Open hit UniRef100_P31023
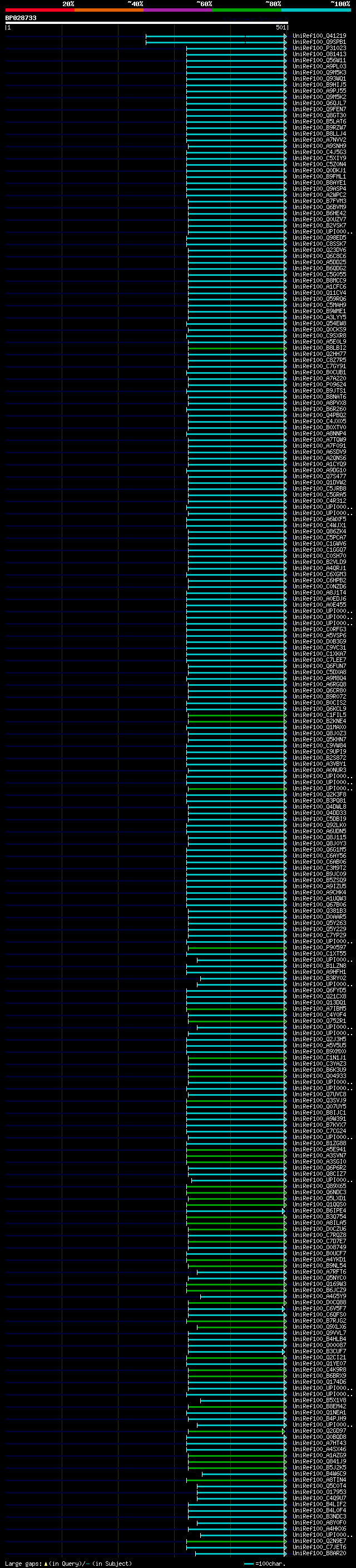356x1568 pixels. (x=319, y=48)
